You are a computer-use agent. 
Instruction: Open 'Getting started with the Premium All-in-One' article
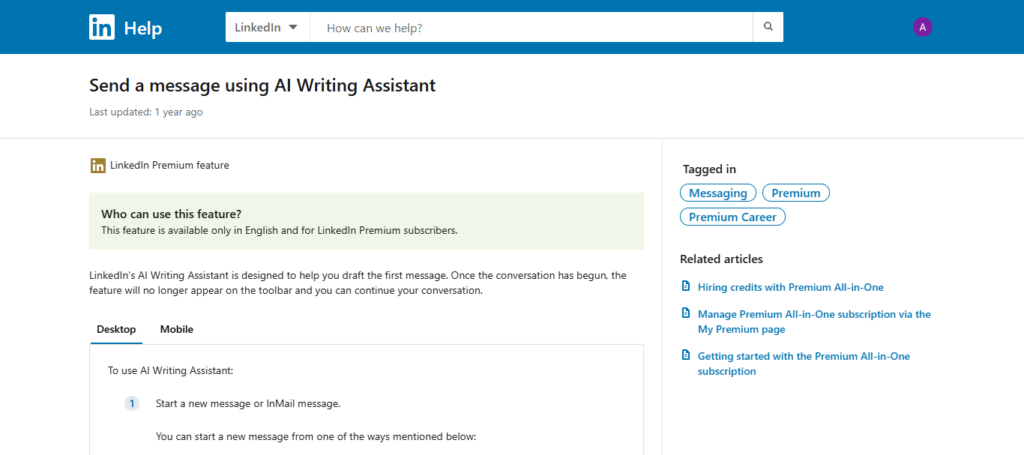pyautogui.click(x=803, y=364)
